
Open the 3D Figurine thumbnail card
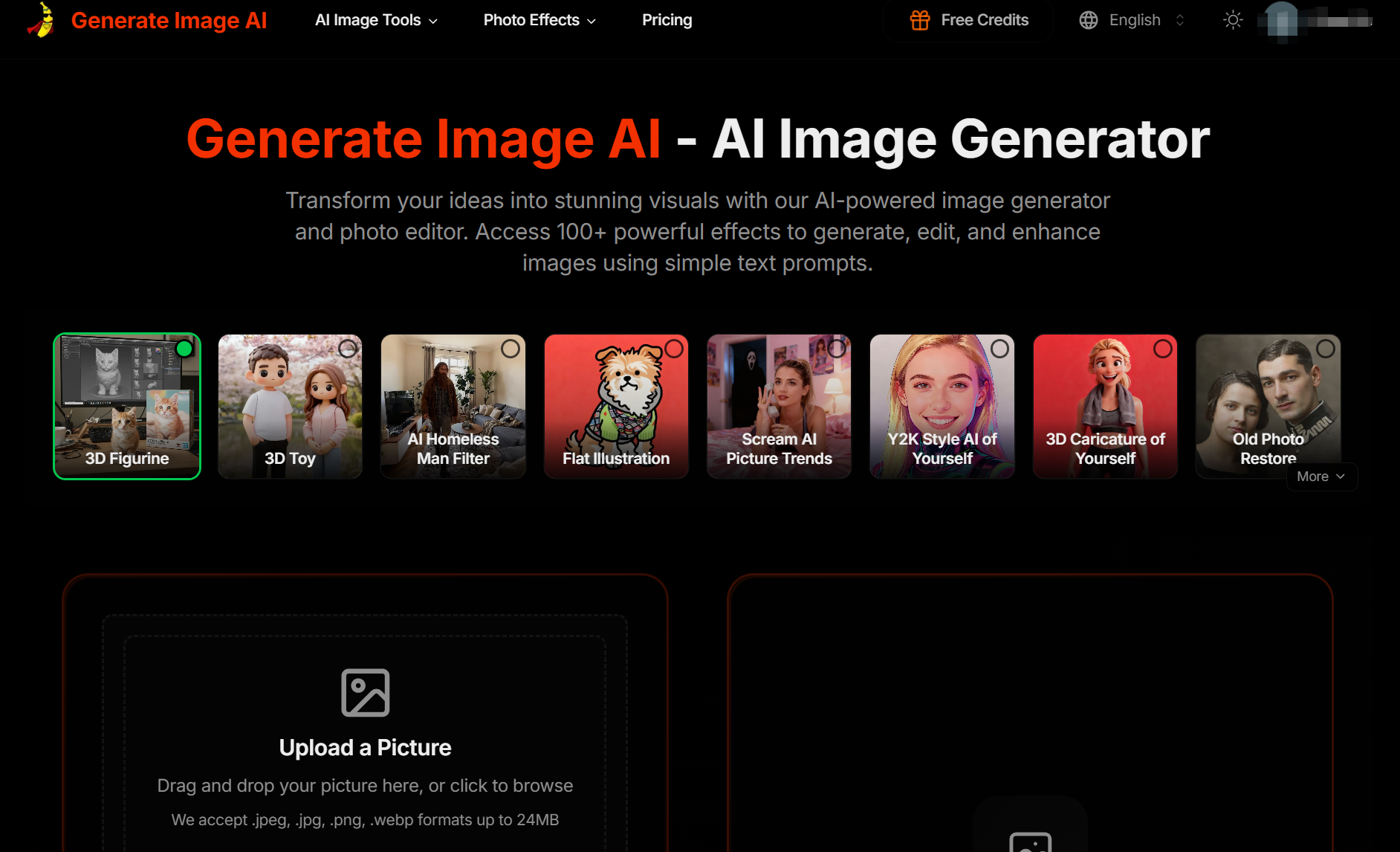point(127,406)
